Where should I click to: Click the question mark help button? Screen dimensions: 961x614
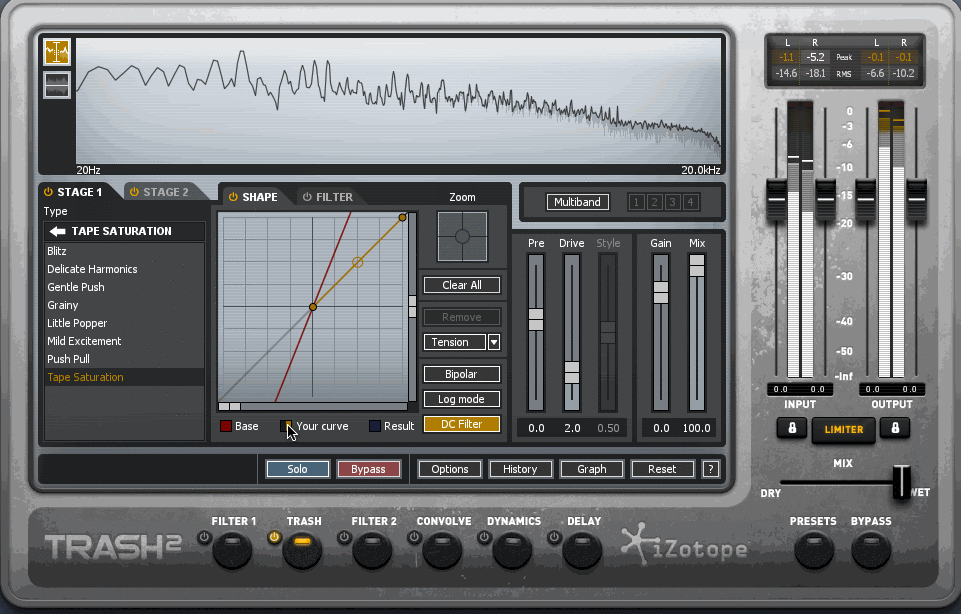click(710, 469)
